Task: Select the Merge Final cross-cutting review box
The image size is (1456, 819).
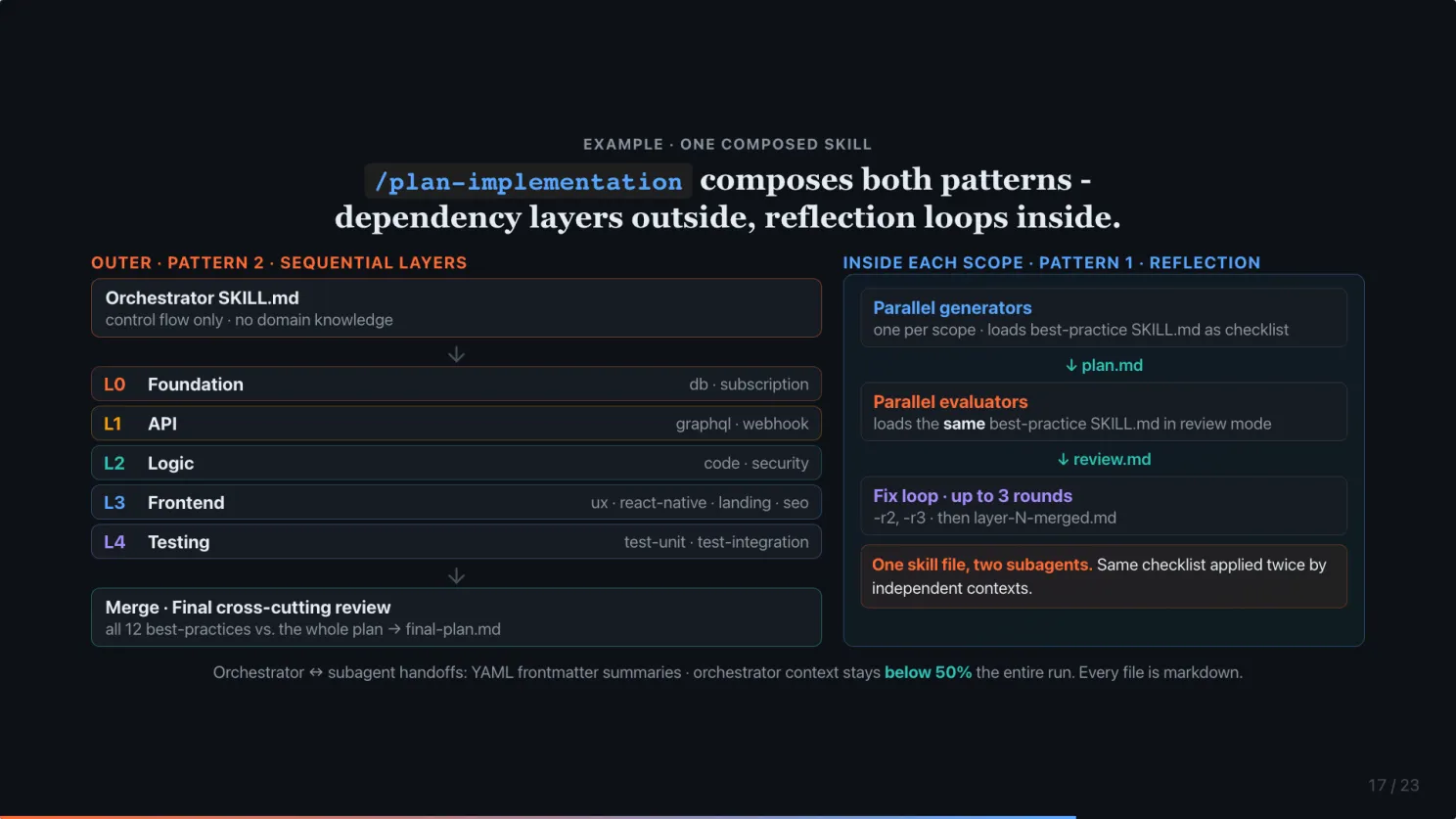Action: coord(456,617)
